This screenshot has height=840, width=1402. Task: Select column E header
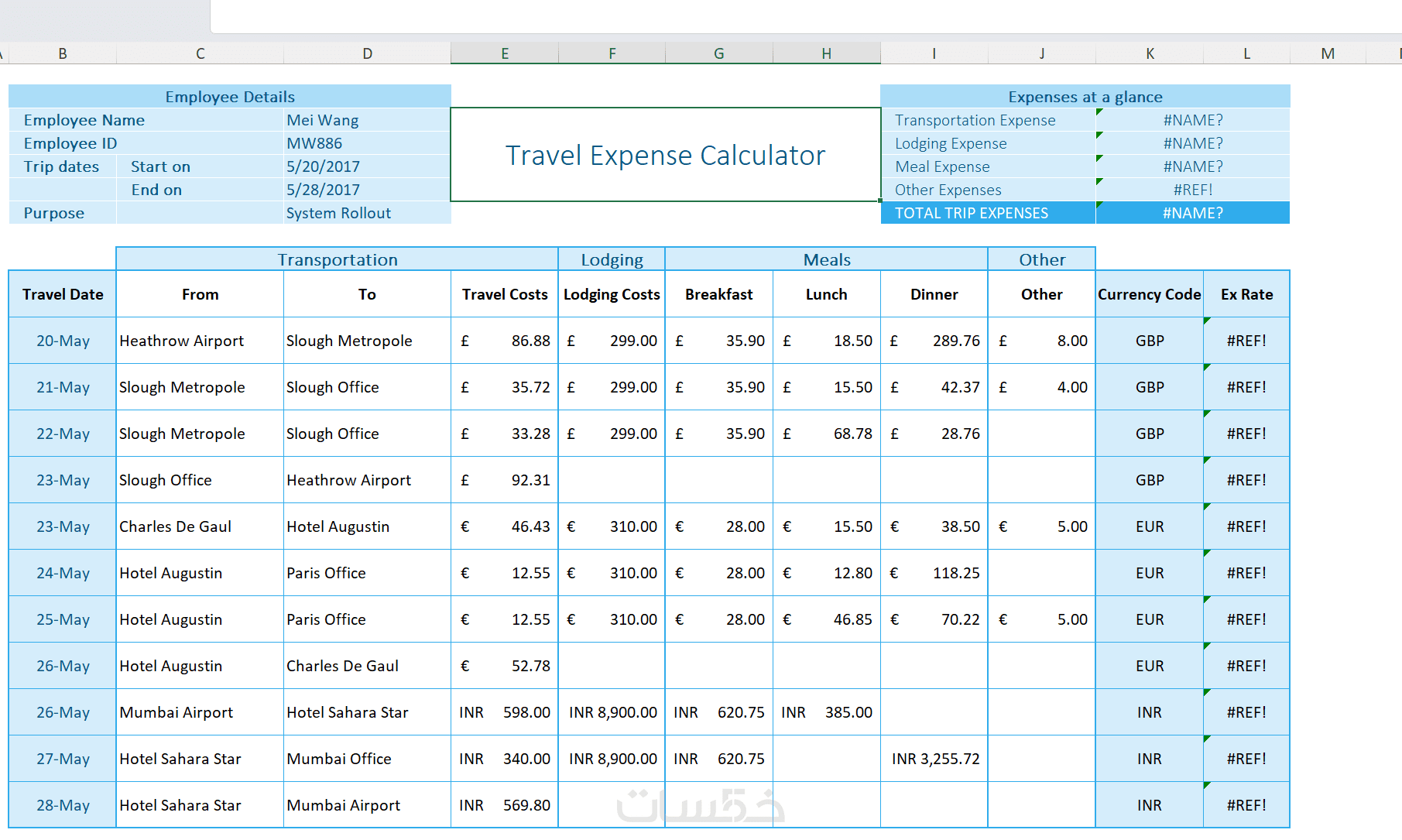point(505,53)
